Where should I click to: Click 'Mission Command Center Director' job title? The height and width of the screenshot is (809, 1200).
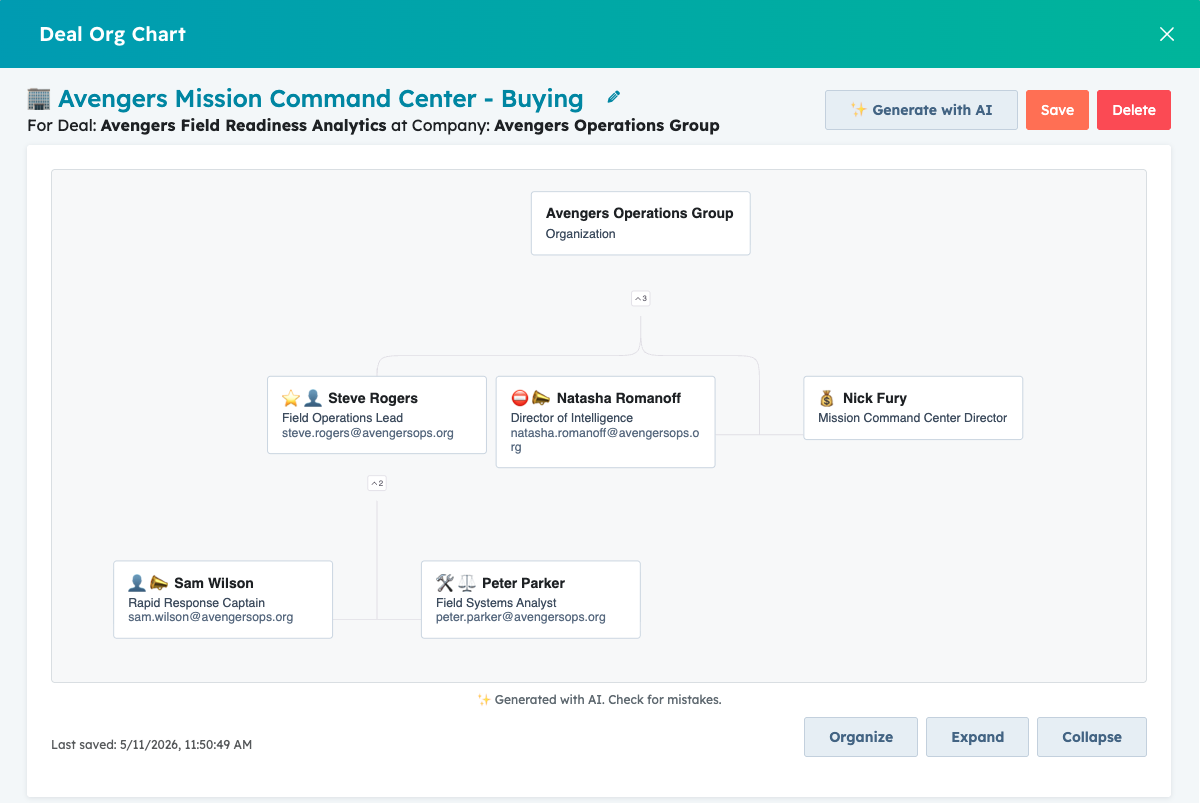coord(913,418)
